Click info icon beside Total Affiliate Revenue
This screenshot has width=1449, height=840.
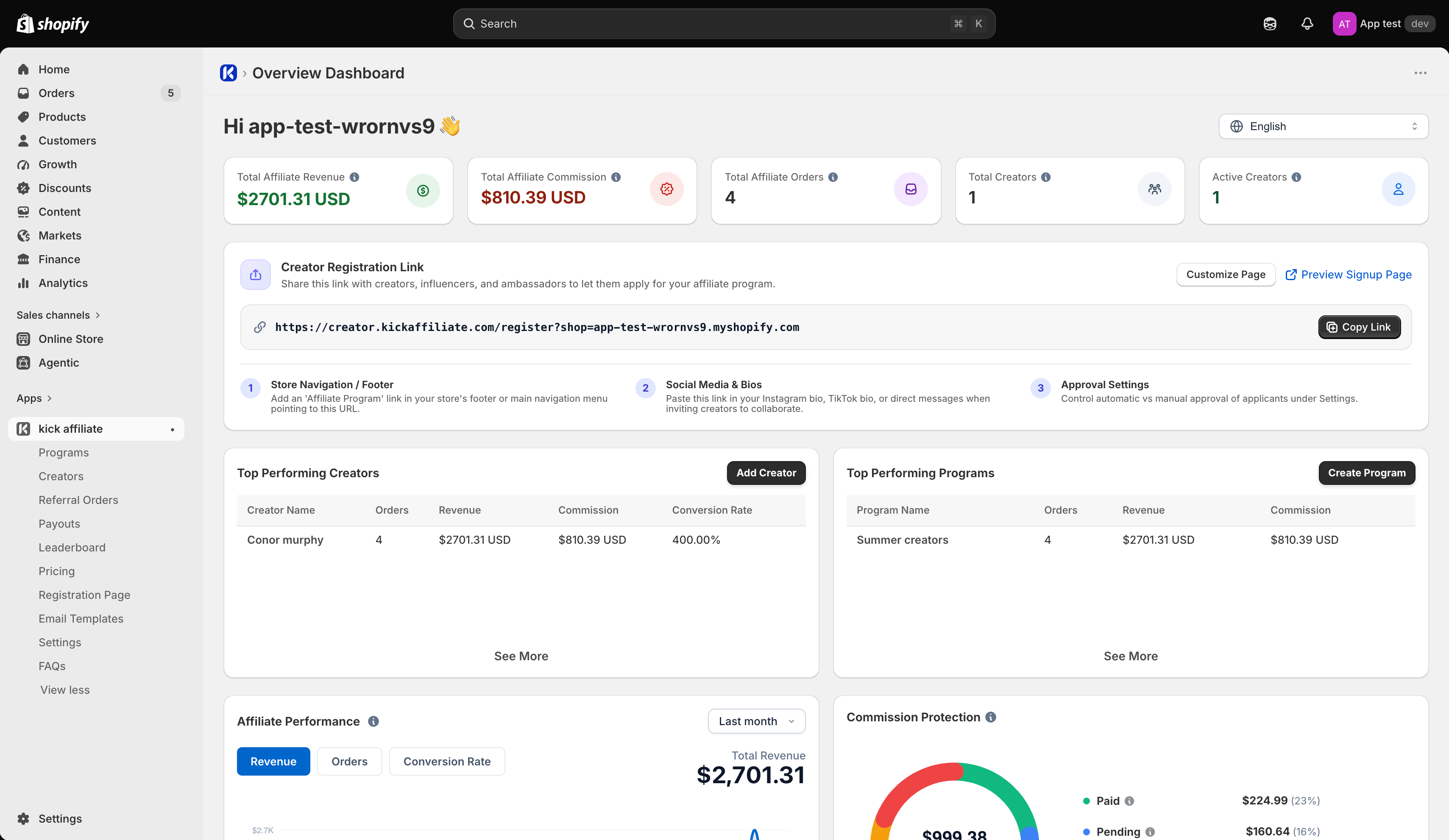click(355, 177)
